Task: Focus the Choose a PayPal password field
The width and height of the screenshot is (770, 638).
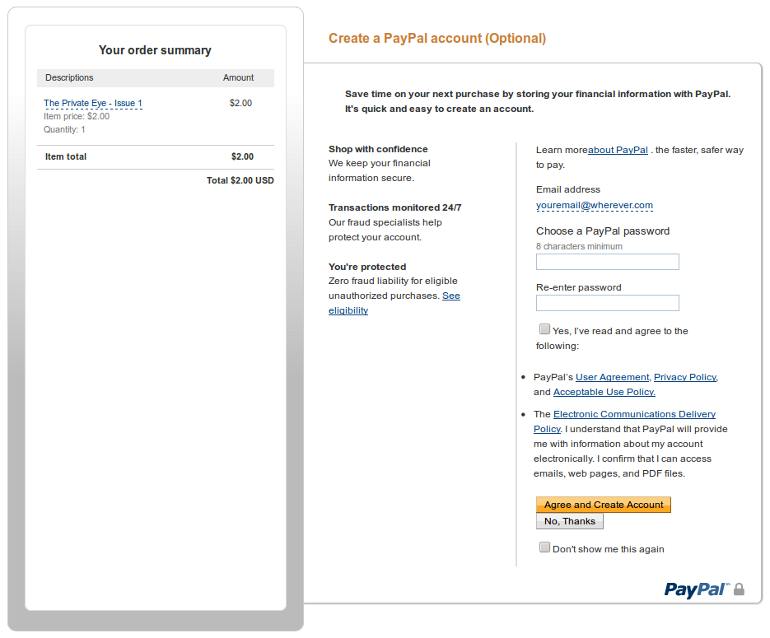Action: (x=607, y=262)
